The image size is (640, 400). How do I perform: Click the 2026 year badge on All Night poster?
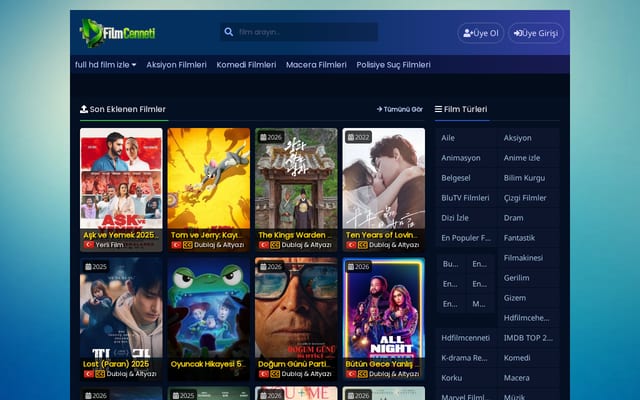(358, 267)
